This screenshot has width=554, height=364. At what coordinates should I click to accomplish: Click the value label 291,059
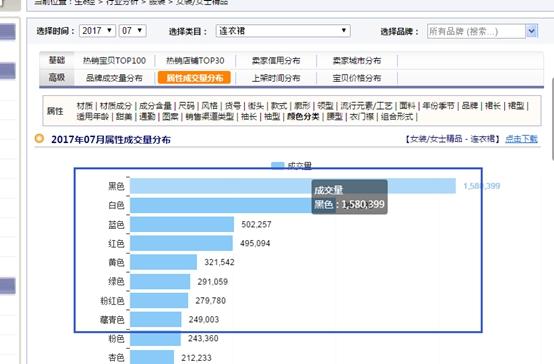click(x=213, y=282)
